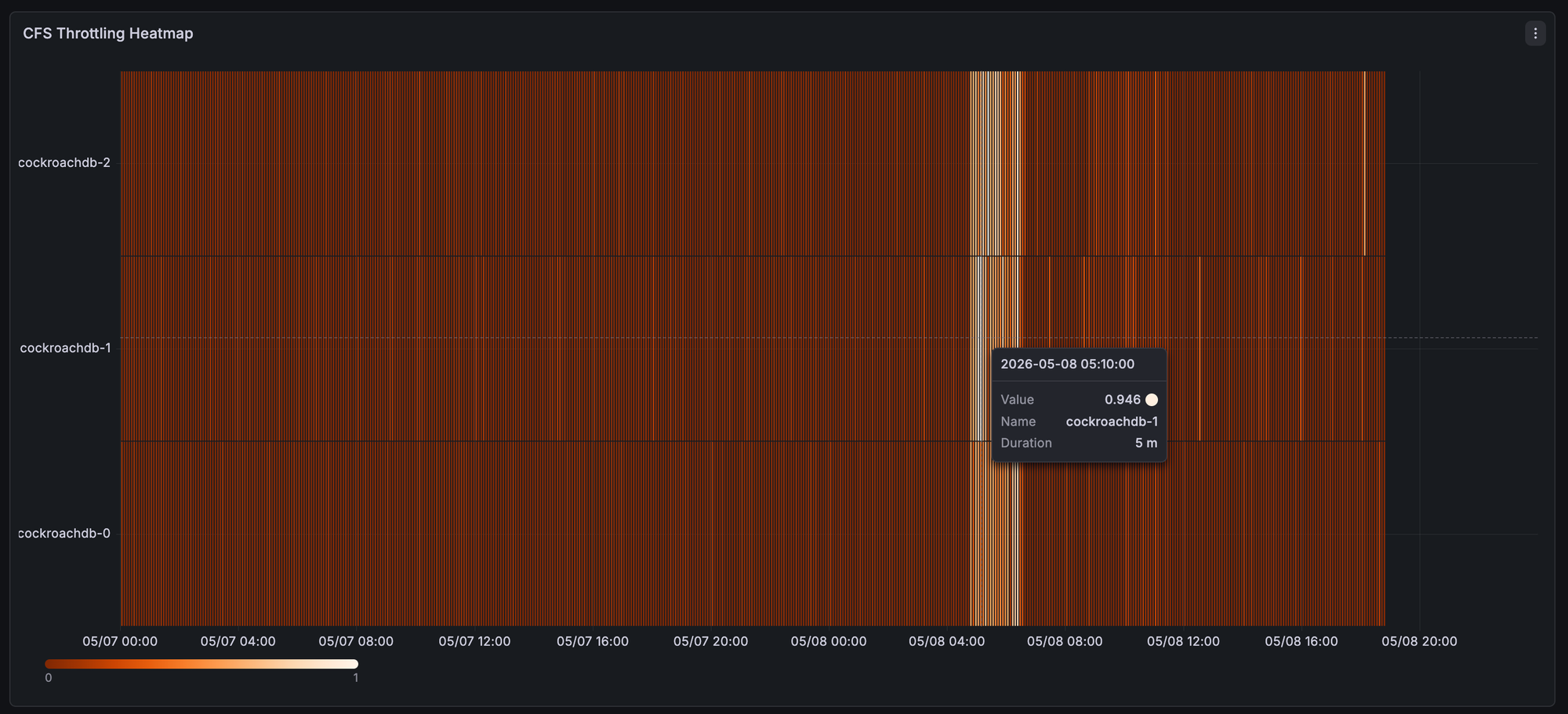Click the 05/07 00:00 axis label
The image size is (1568, 714).
click(120, 641)
